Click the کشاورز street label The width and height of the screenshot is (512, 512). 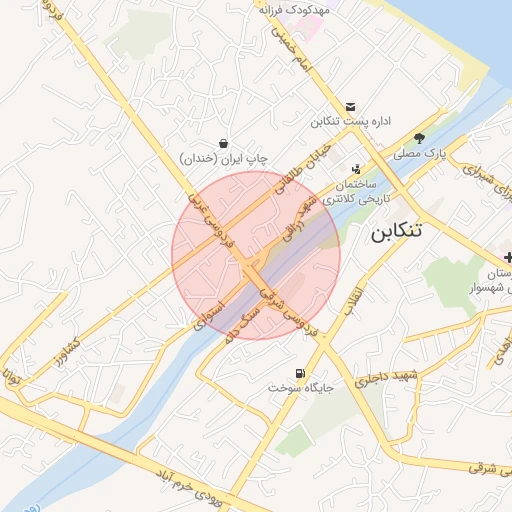(x=68, y=352)
